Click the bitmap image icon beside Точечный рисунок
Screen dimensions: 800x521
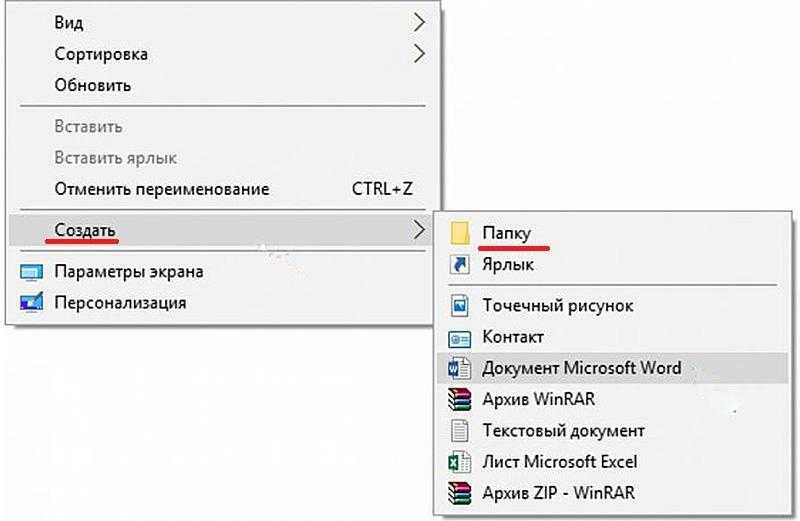pyautogui.click(x=460, y=306)
